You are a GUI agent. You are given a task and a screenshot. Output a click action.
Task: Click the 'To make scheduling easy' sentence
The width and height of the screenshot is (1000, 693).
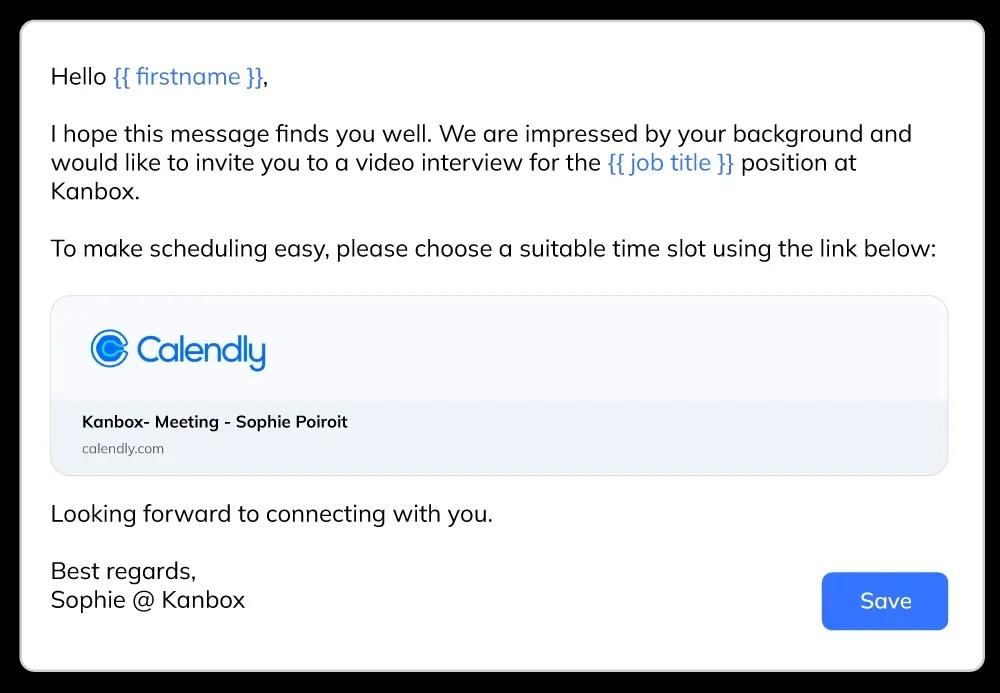click(x=493, y=249)
